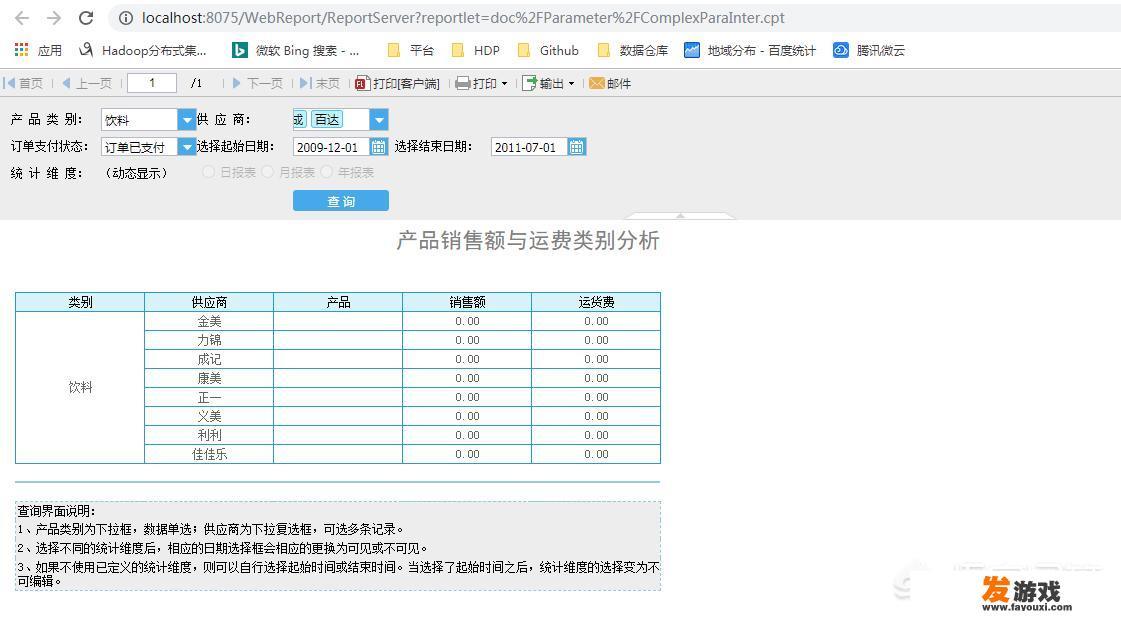Viewport: 1121px width, 621px height.
Task: Click the start date field 2009-12-01
Action: 331,147
